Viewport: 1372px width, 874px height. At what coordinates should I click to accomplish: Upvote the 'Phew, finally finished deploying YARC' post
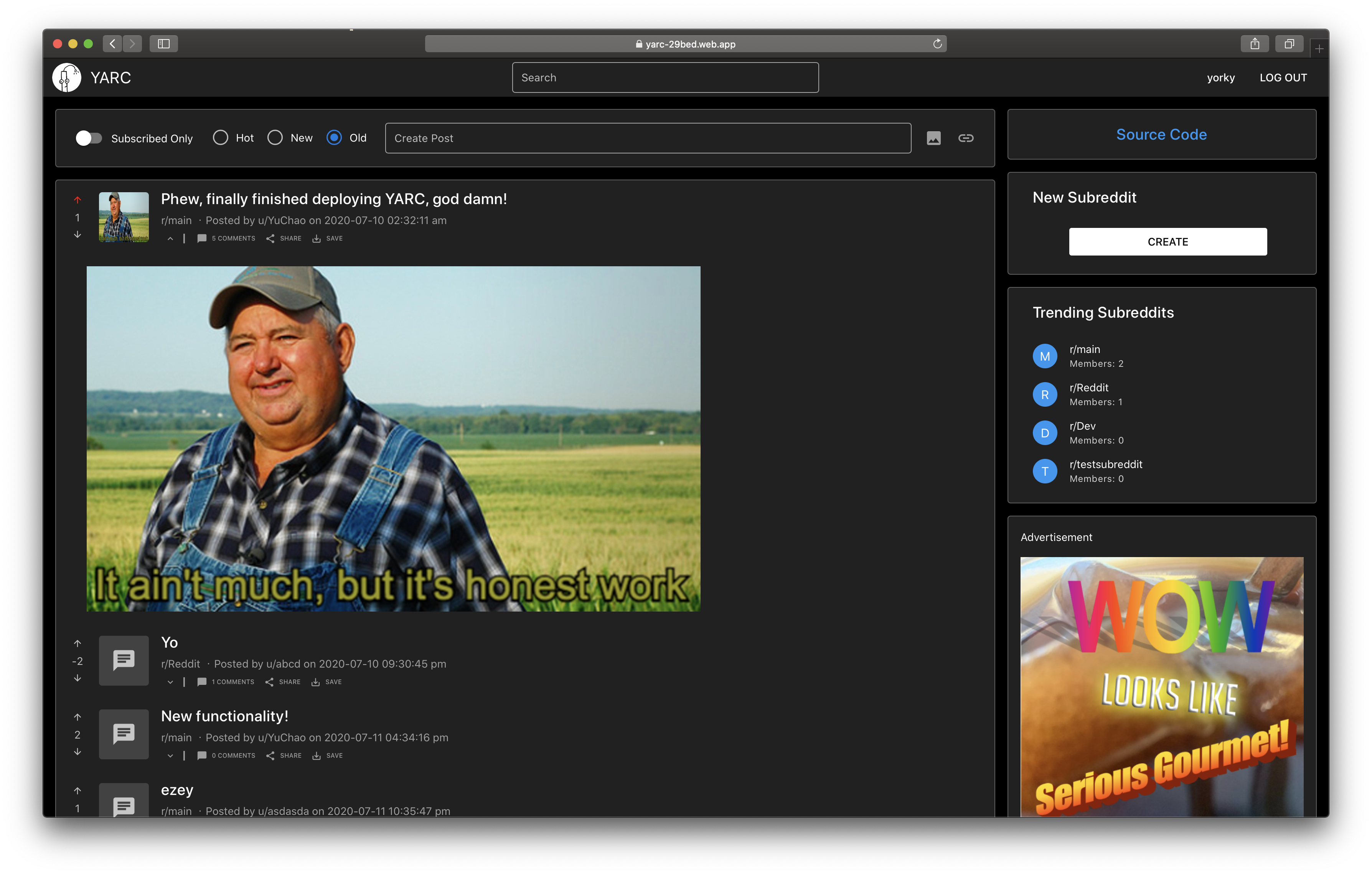[78, 200]
